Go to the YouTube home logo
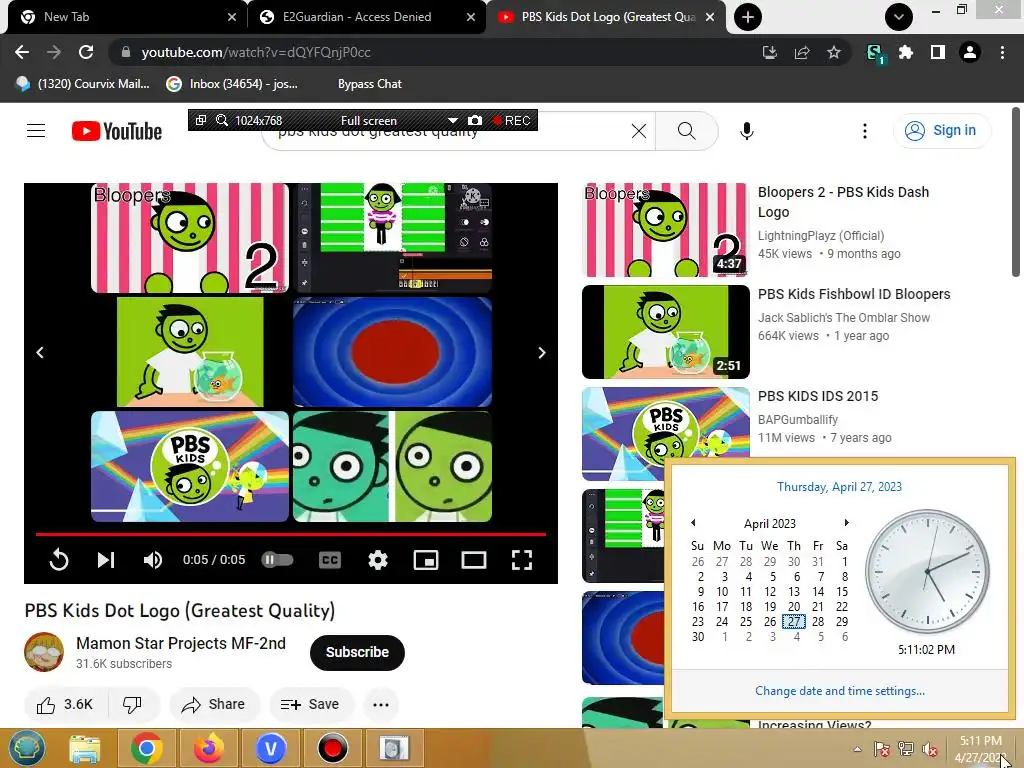The width and height of the screenshot is (1024, 768). click(x=117, y=131)
